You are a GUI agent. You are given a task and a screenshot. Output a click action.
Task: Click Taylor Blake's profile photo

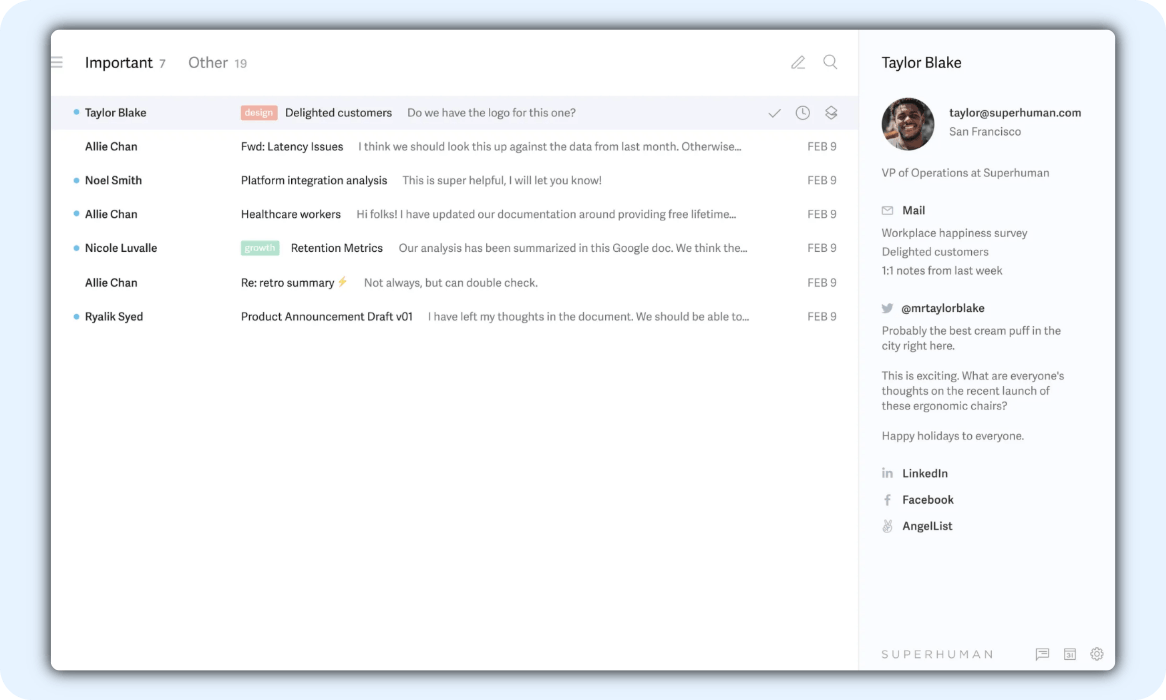908,124
